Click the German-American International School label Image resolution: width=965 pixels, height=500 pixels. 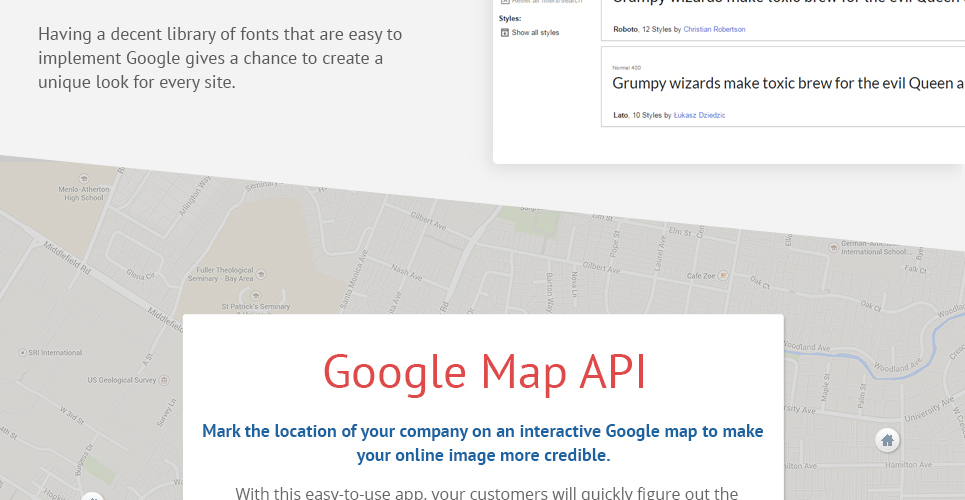pyautogui.click(x=875, y=248)
